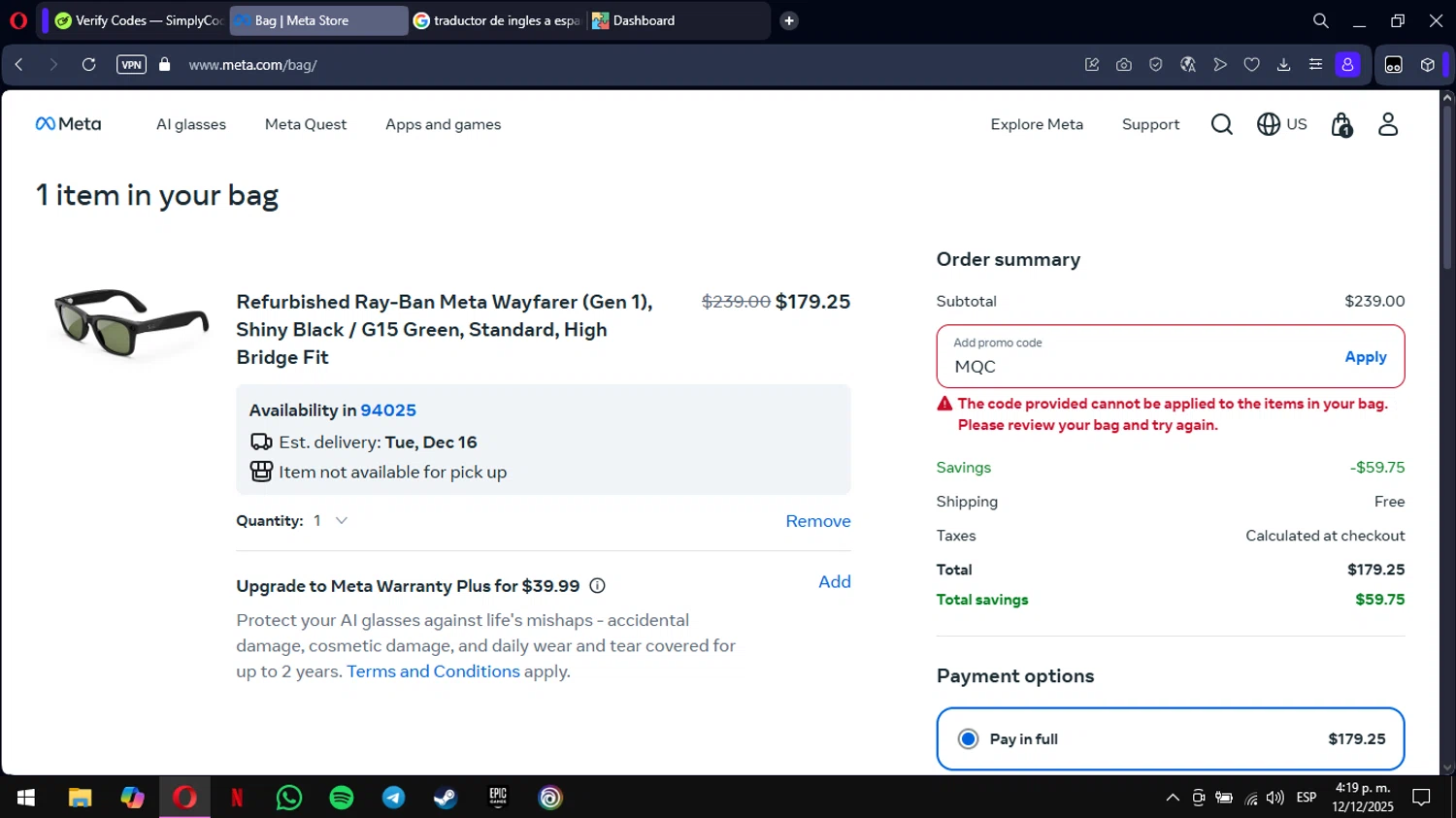The width and height of the screenshot is (1456, 818).
Task: Switch to Verify Codes SimplyCodes tab
Action: point(139,20)
